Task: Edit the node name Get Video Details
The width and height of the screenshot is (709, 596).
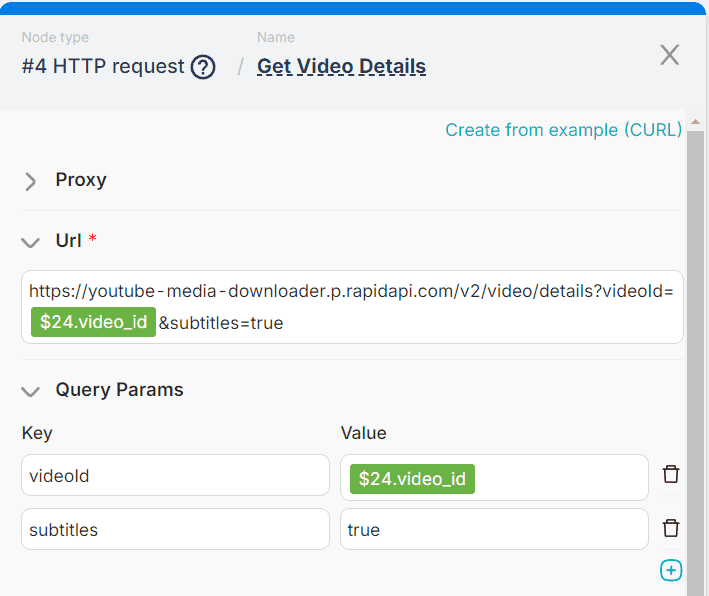Action: click(341, 67)
